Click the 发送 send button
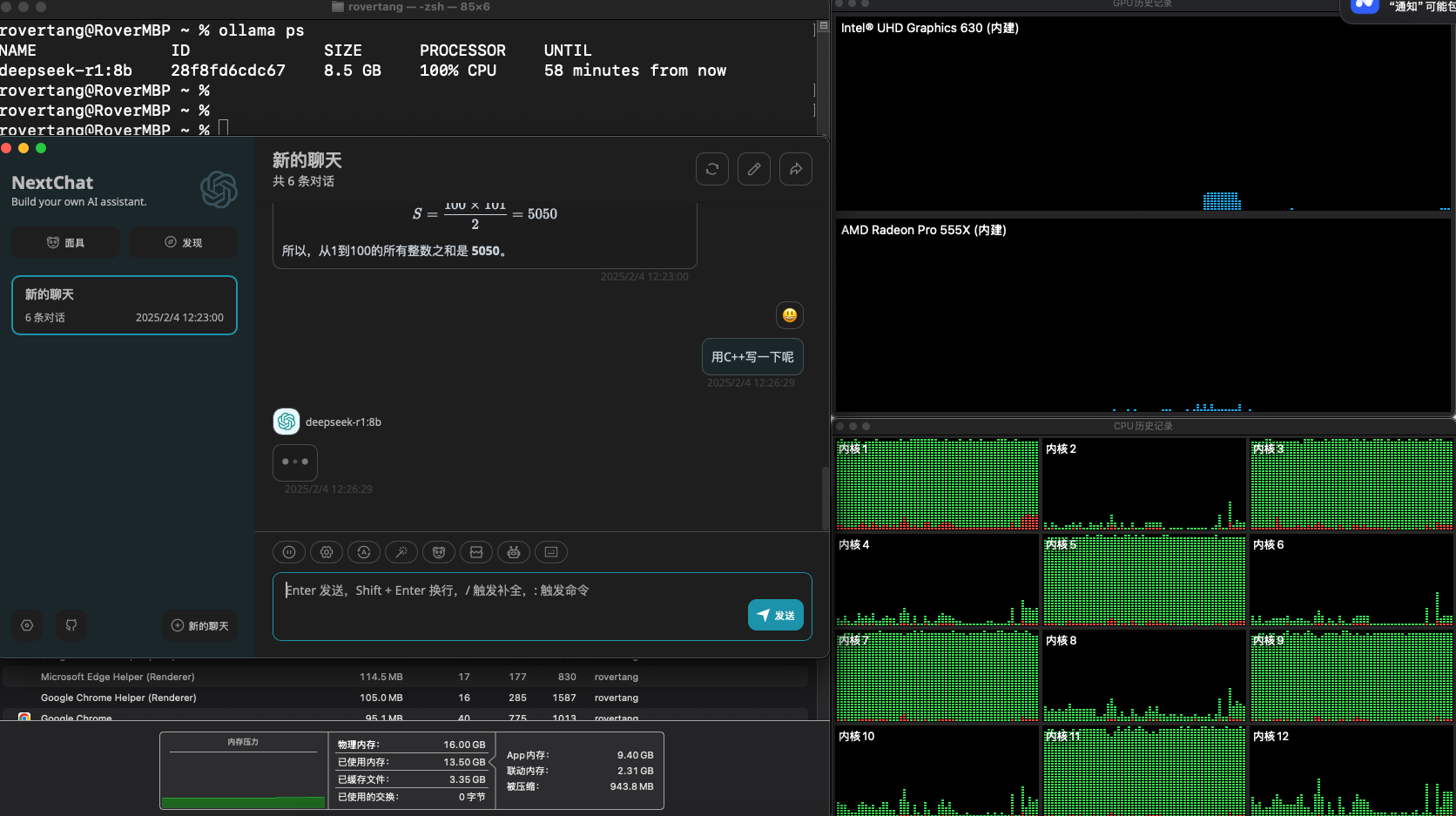Screen dimensions: 1456x816 (x=775, y=615)
